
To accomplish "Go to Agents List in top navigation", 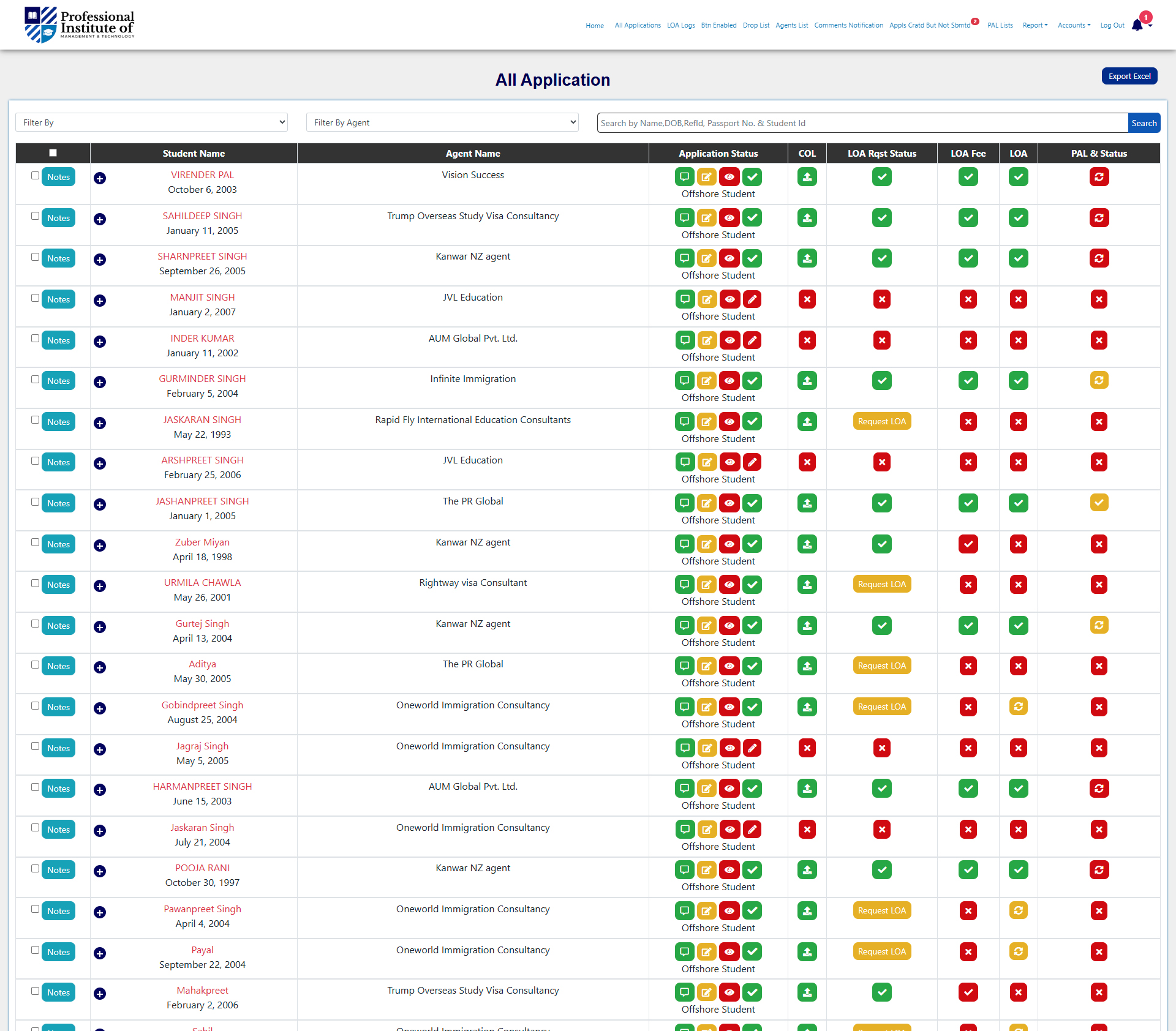I will 791,25.
